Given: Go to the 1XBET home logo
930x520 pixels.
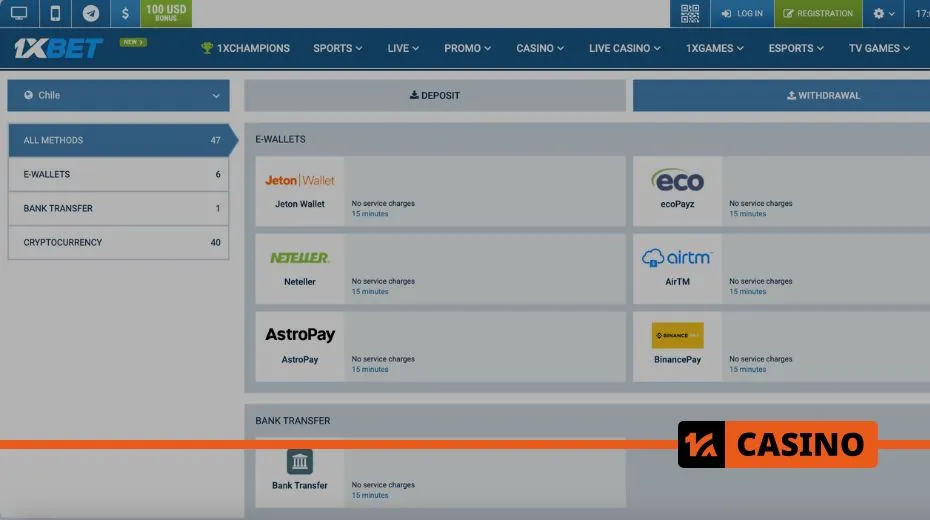Looking at the screenshot, I should 58,48.
